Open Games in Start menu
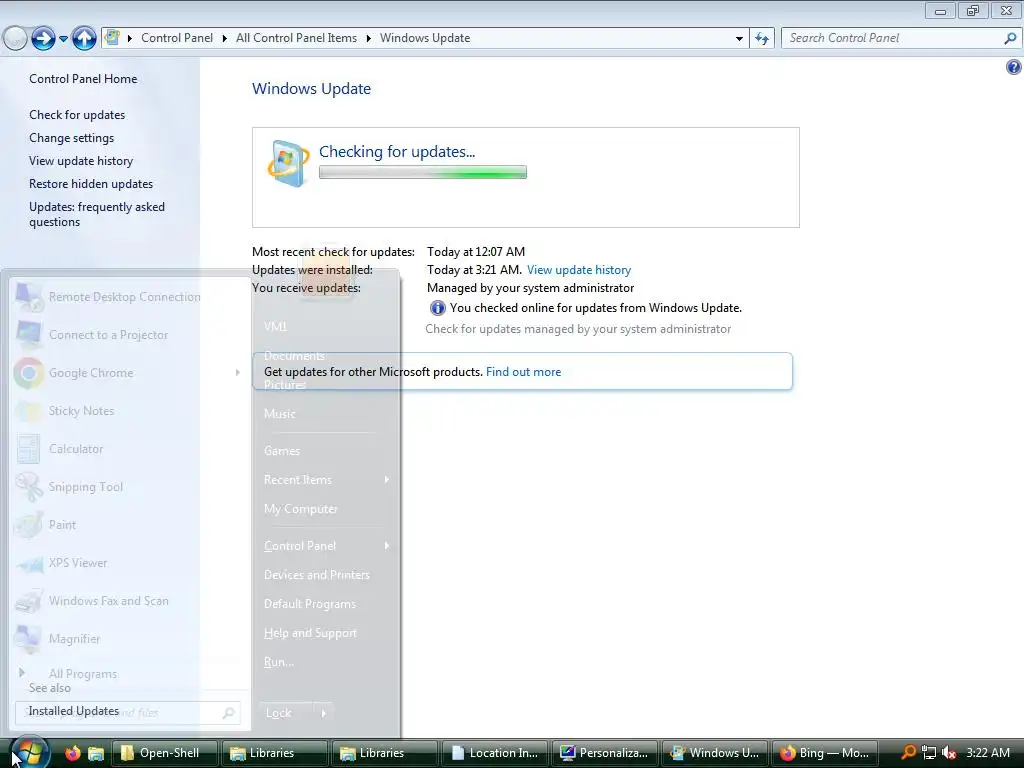Viewport: 1024px width, 768px height. pyautogui.click(x=282, y=451)
